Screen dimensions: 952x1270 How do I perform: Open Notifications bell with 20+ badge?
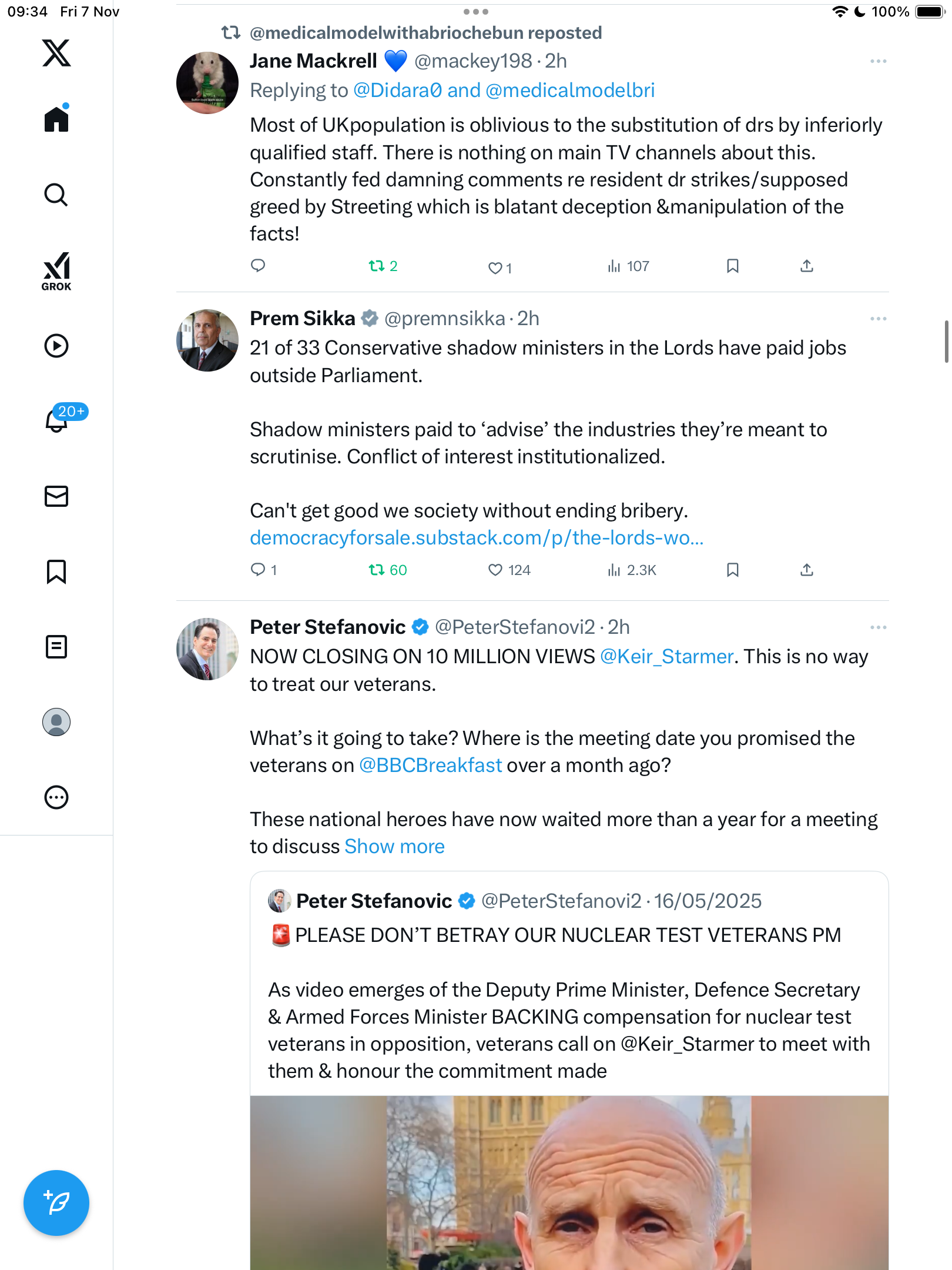point(58,420)
